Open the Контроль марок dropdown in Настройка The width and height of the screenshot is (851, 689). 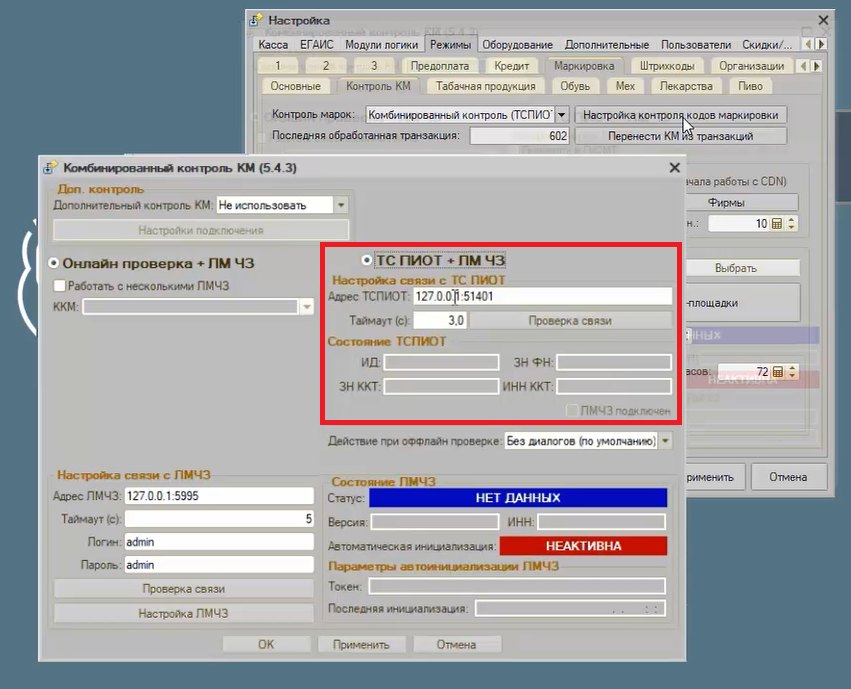pyautogui.click(x=562, y=114)
